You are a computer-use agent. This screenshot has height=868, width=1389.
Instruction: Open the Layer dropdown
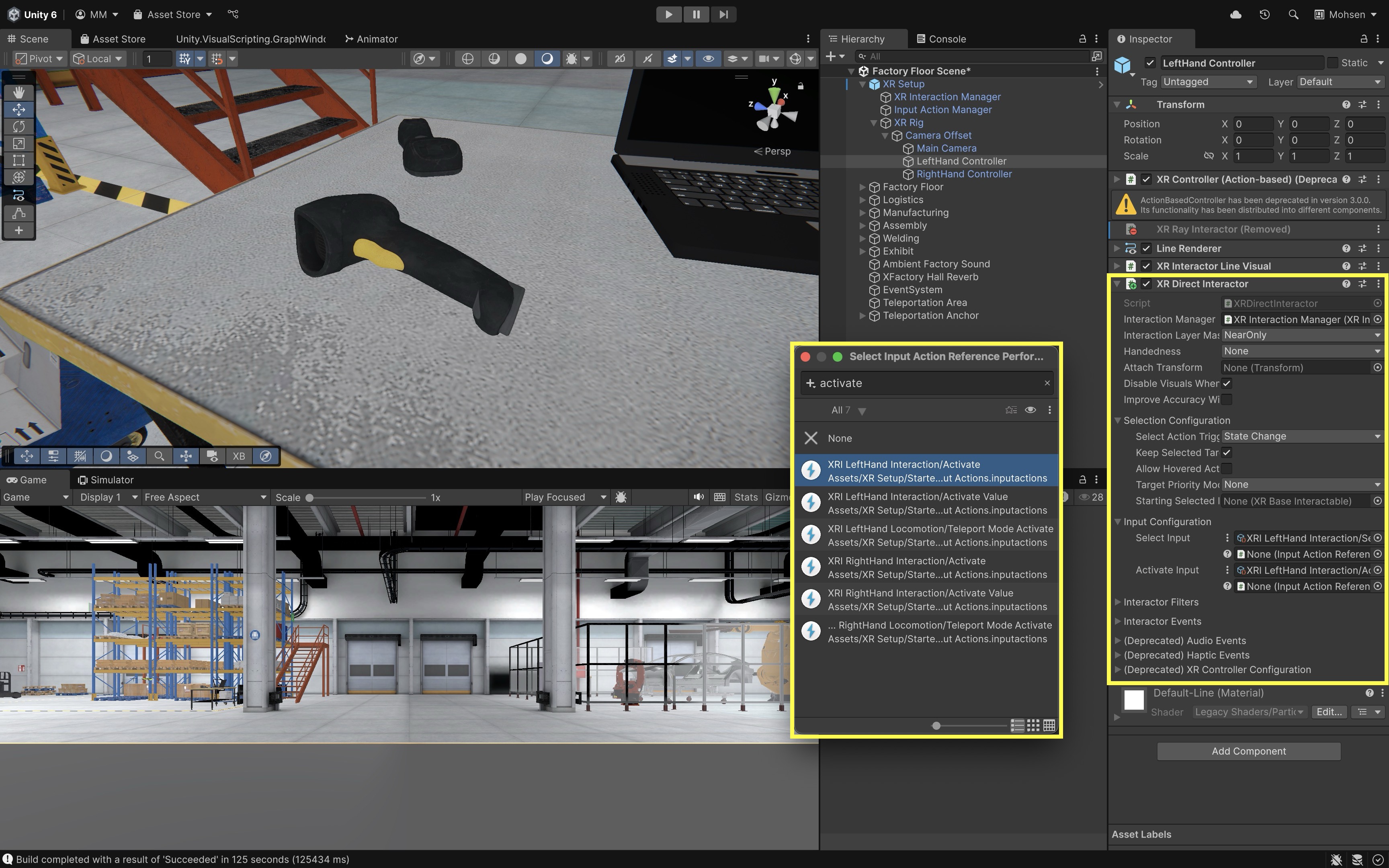click(1340, 82)
